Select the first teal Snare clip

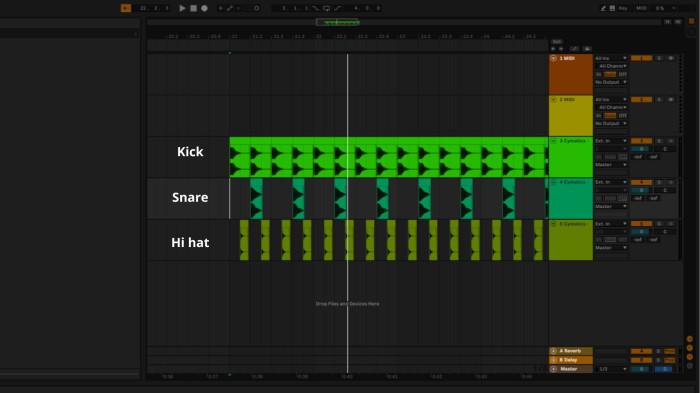(256, 199)
